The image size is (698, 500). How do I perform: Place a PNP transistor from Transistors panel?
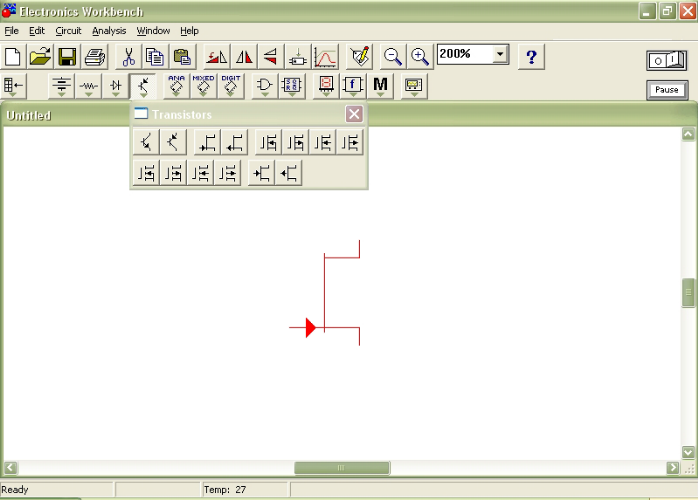click(173, 142)
